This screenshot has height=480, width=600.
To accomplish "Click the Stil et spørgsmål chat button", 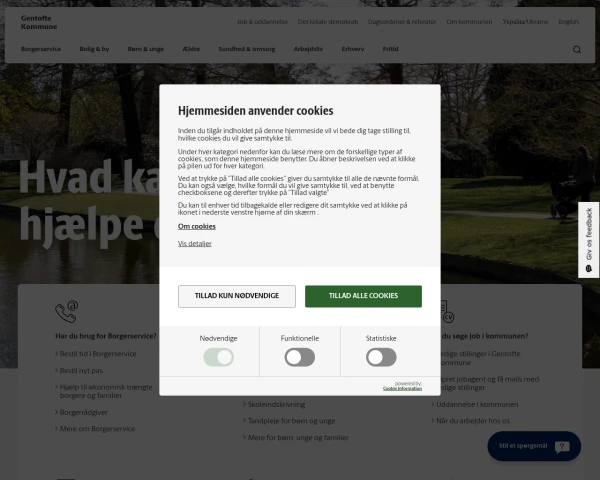I will (534, 446).
